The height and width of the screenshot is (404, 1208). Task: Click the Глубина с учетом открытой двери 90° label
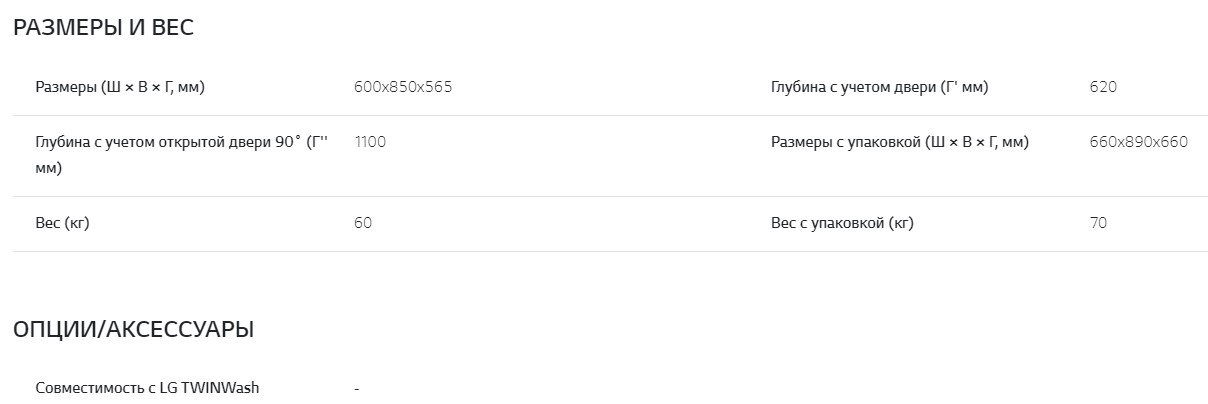181,142
